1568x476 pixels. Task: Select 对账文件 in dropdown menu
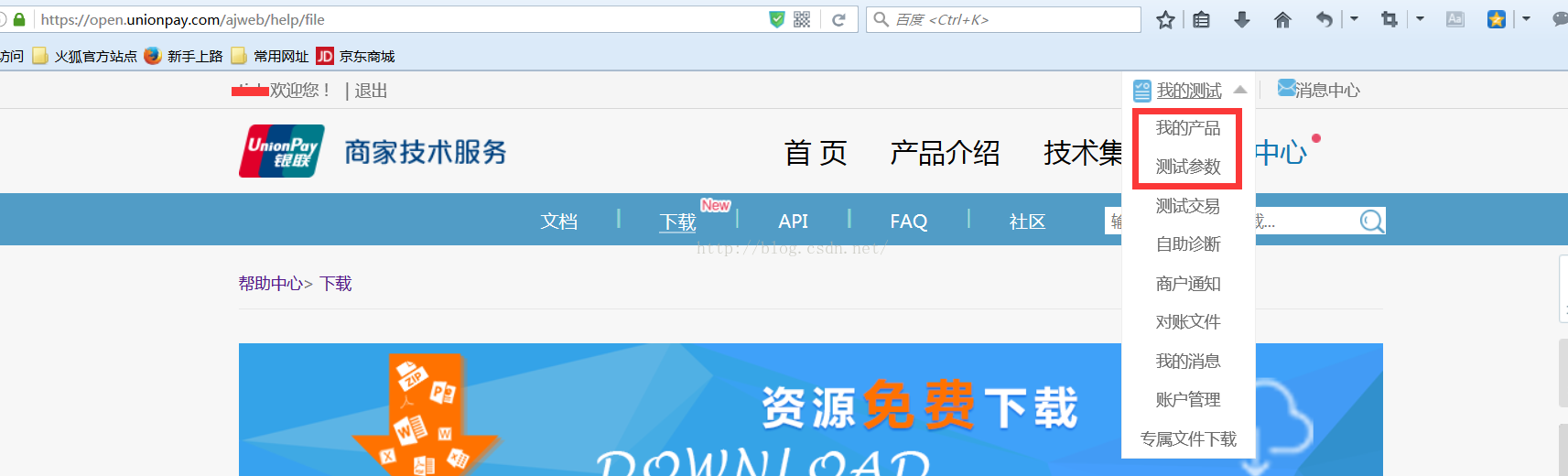(1188, 322)
